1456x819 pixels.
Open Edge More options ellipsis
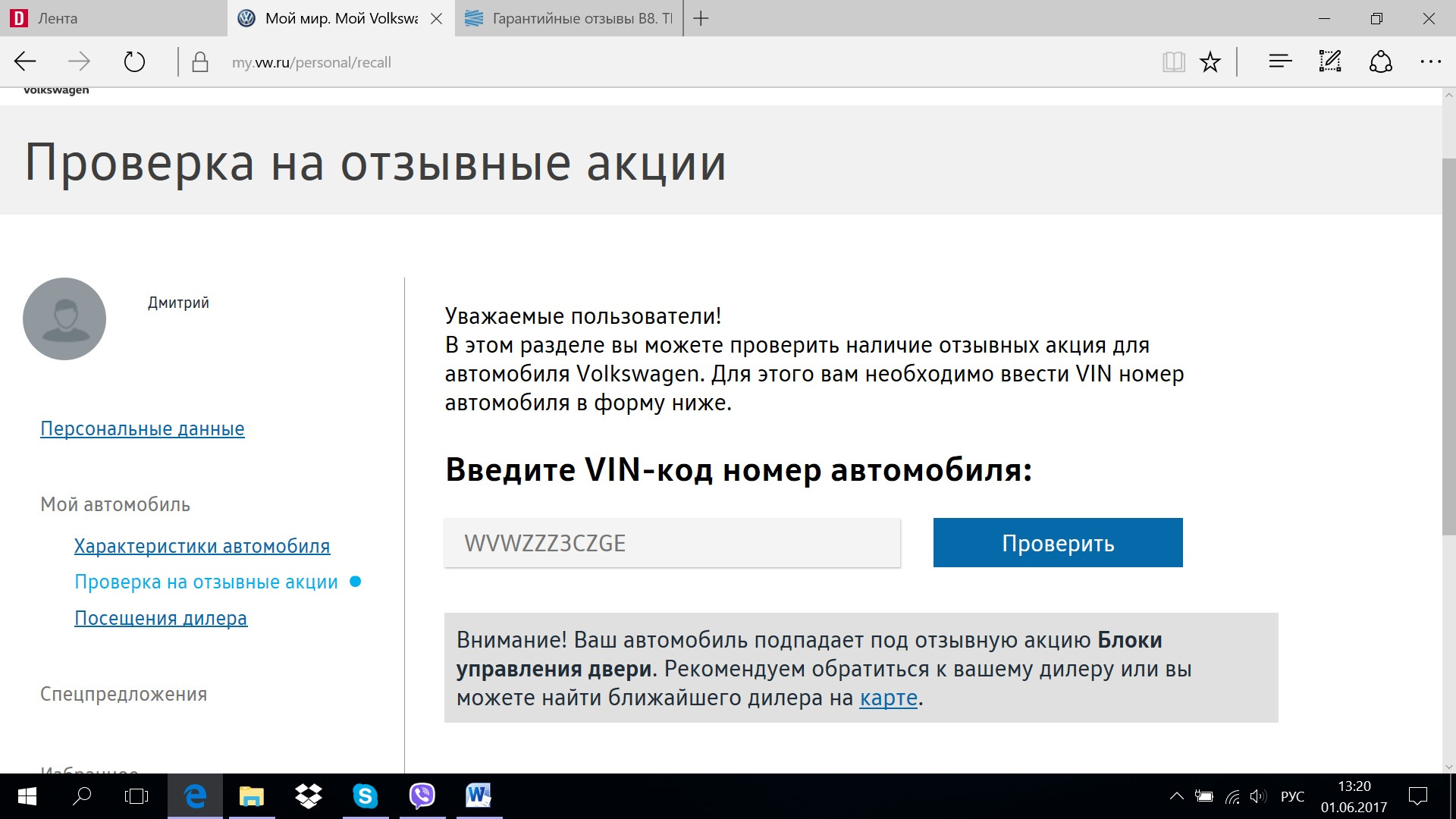(x=1430, y=62)
